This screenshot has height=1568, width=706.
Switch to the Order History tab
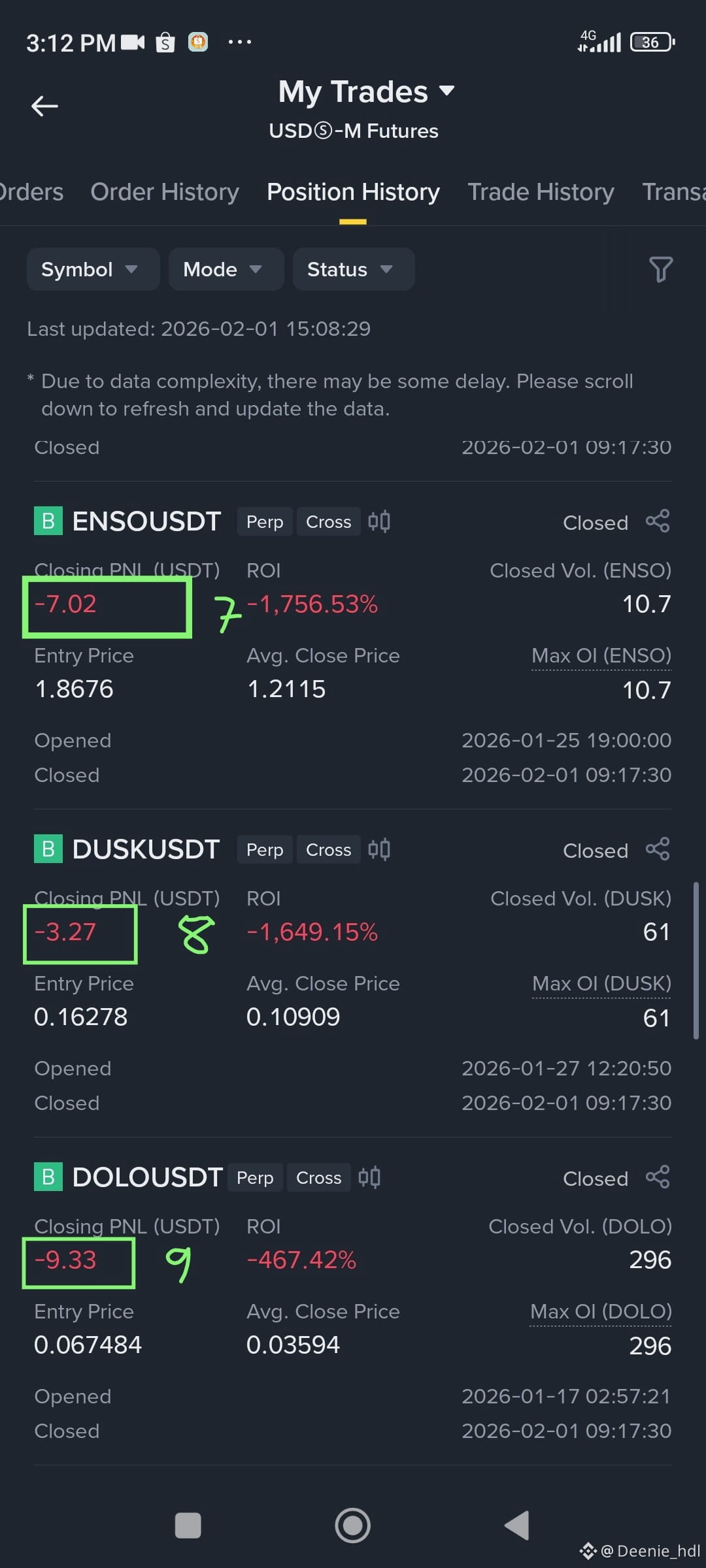(x=165, y=192)
